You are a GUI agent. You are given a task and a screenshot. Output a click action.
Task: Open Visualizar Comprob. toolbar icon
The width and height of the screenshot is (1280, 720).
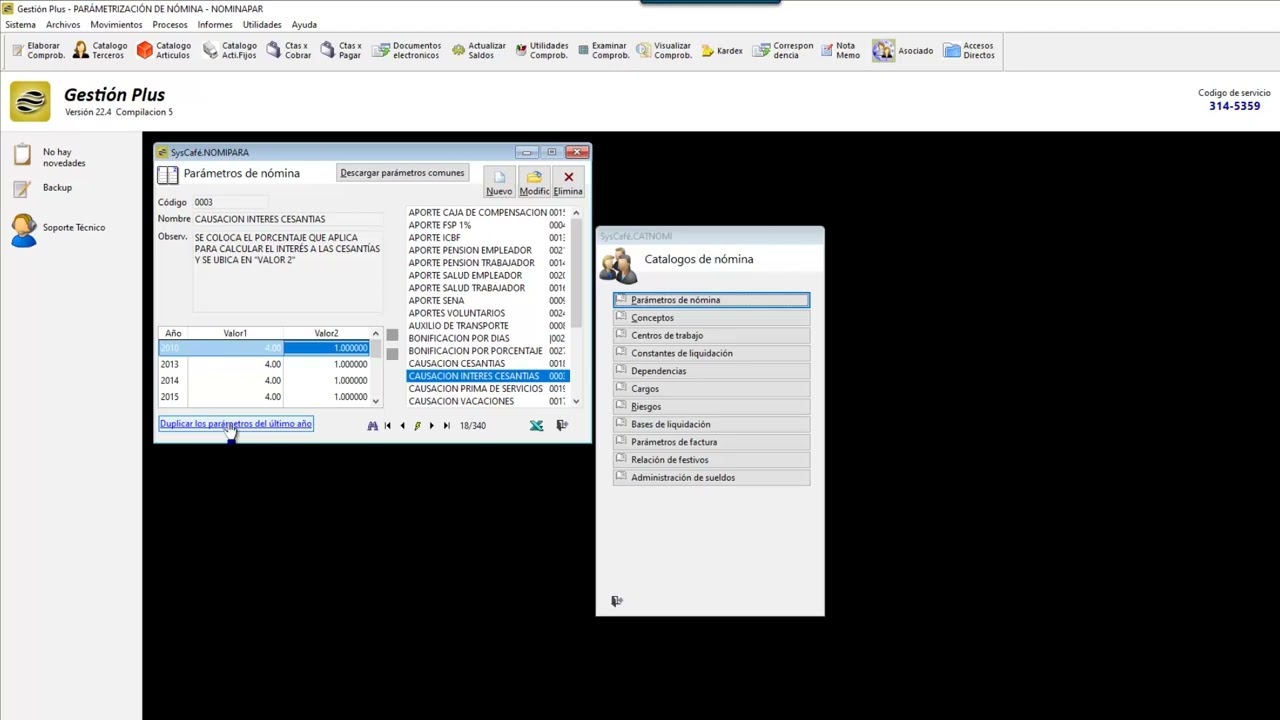point(664,50)
